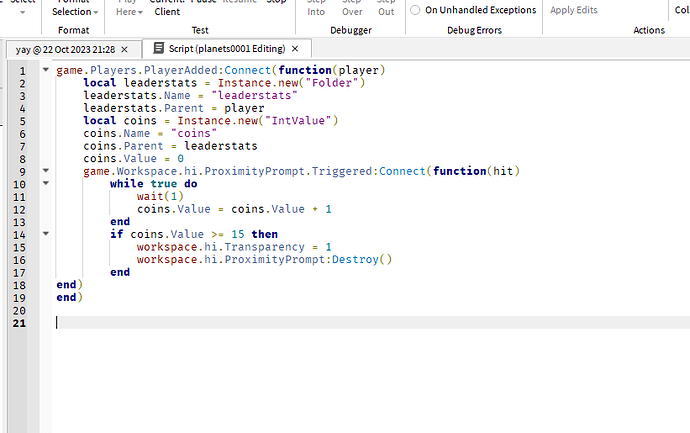Viewport: 690px width, 433px height.
Task: Collapse the while true do loop
Action: 46,184
